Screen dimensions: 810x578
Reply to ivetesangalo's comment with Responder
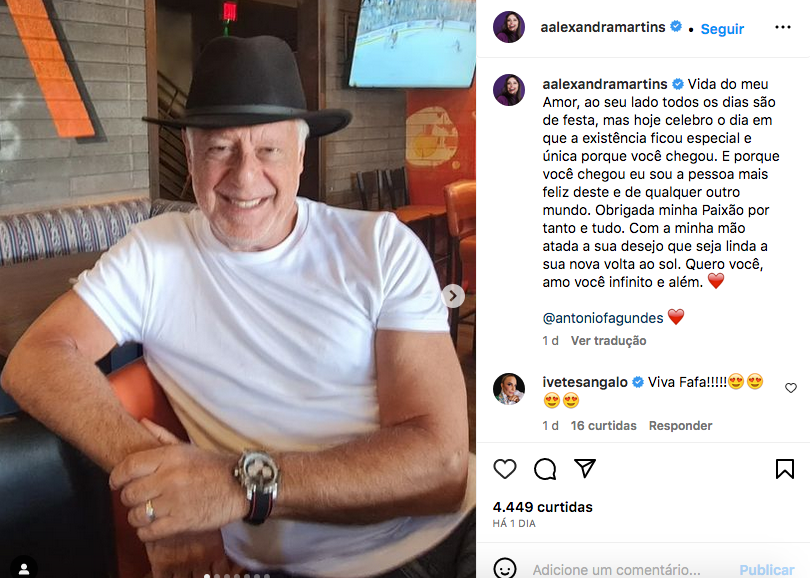[x=680, y=426]
